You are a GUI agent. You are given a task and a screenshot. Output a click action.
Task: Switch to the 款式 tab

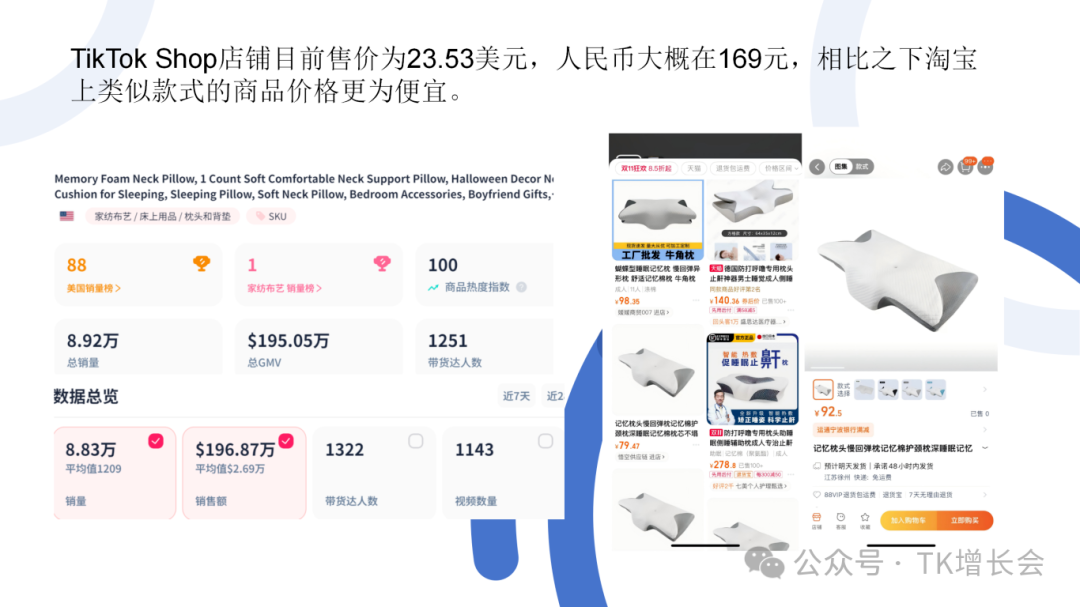tap(862, 167)
